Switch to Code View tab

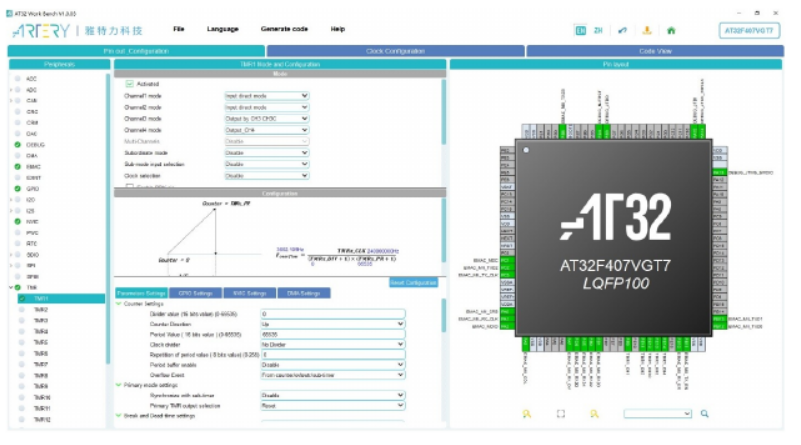[x=655, y=51]
